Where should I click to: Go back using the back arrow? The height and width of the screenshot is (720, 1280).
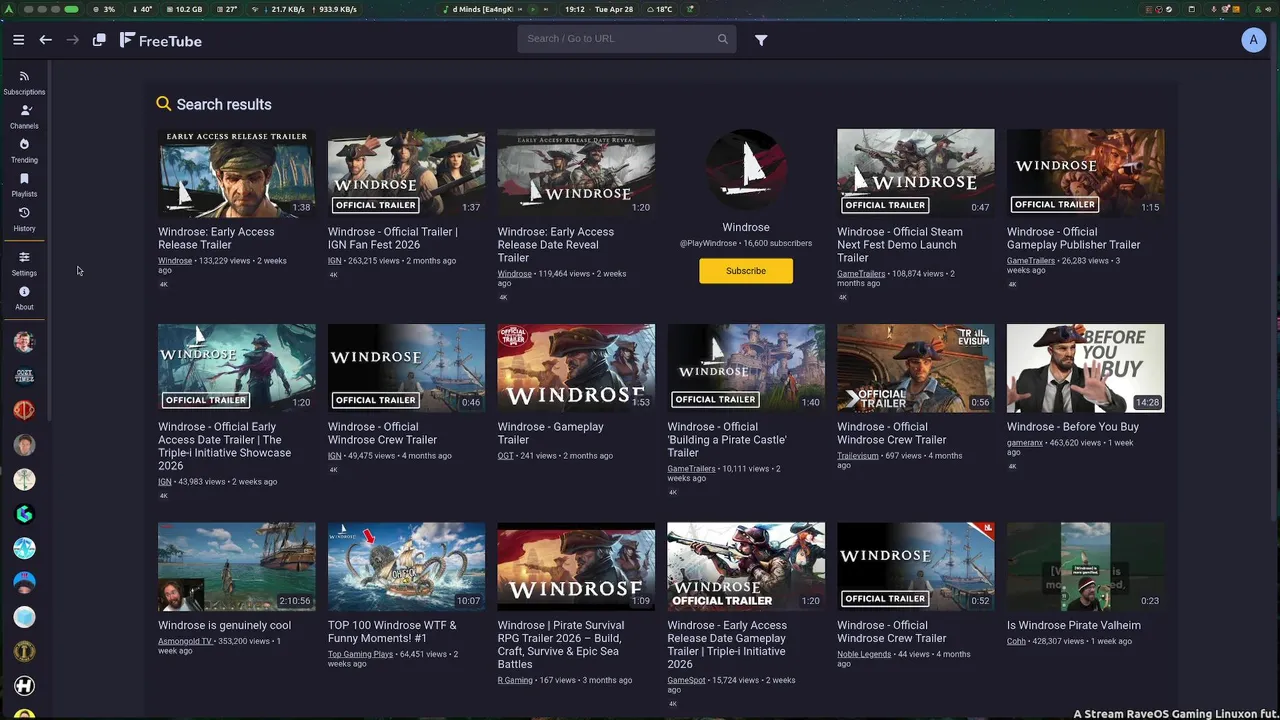click(45, 40)
